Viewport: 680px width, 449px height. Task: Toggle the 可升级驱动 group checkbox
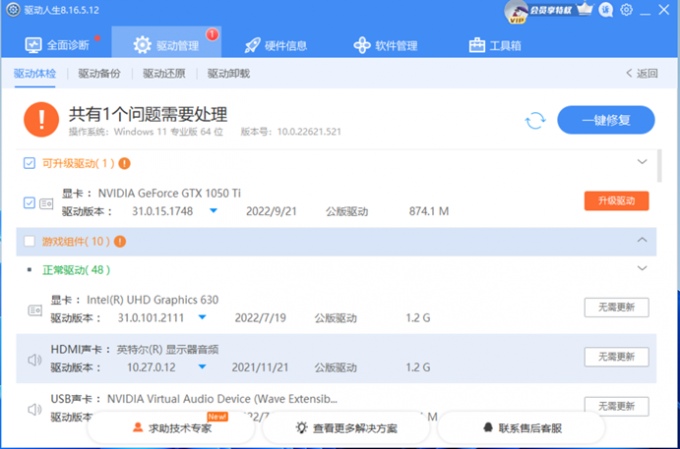[29, 163]
